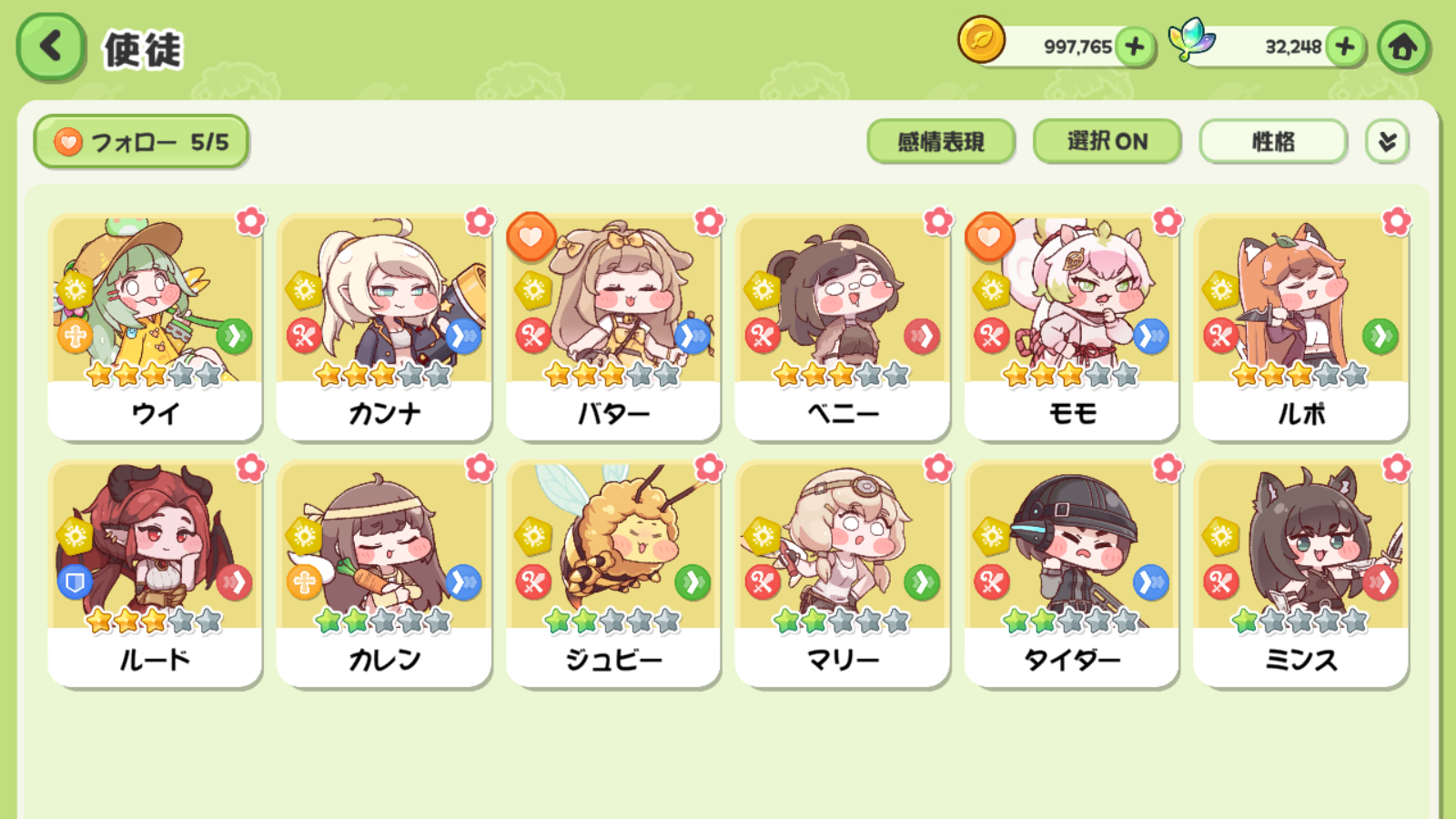Return home via the house icon
The image size is (1456, 819).
(x=1402, y=46)
